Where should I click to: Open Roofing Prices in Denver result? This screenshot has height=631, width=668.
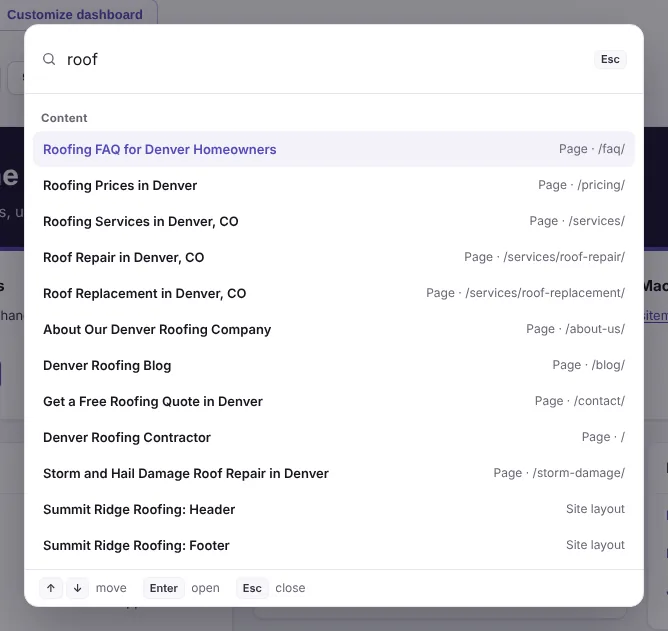click(334, 185)
